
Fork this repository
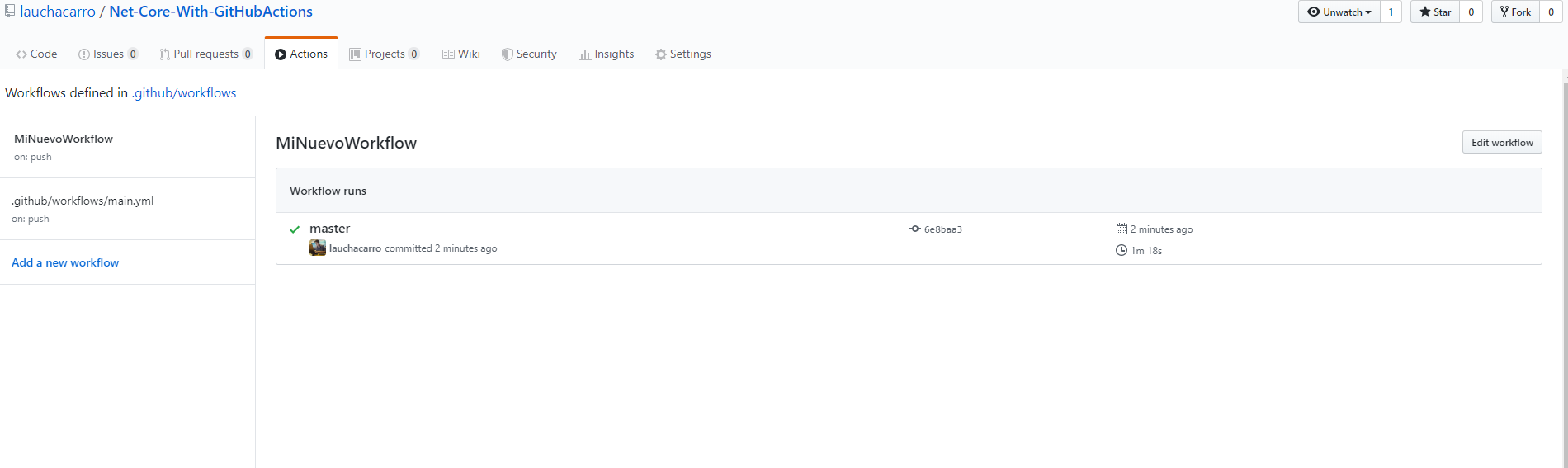[1515, 12]
